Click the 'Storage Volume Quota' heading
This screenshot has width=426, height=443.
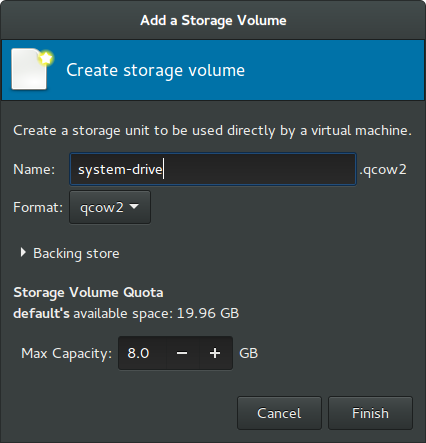tap(88, 292)
